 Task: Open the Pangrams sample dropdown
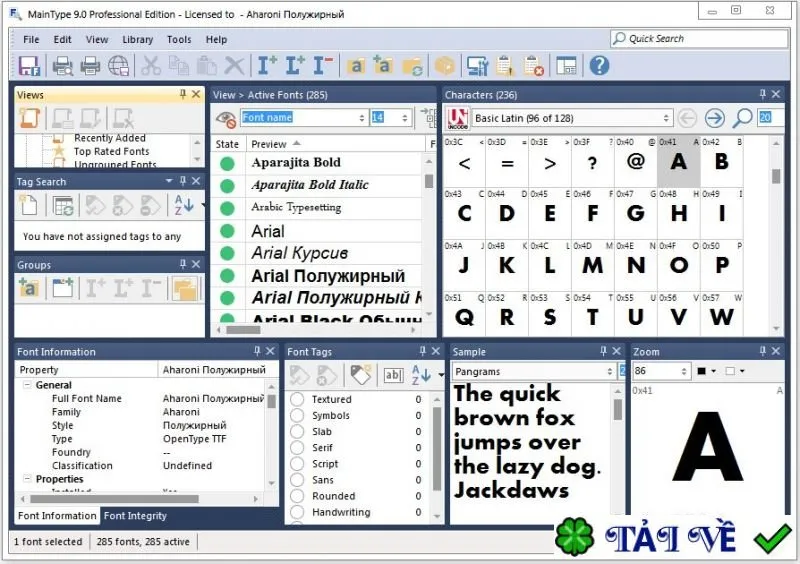click(x=610, y=372)
